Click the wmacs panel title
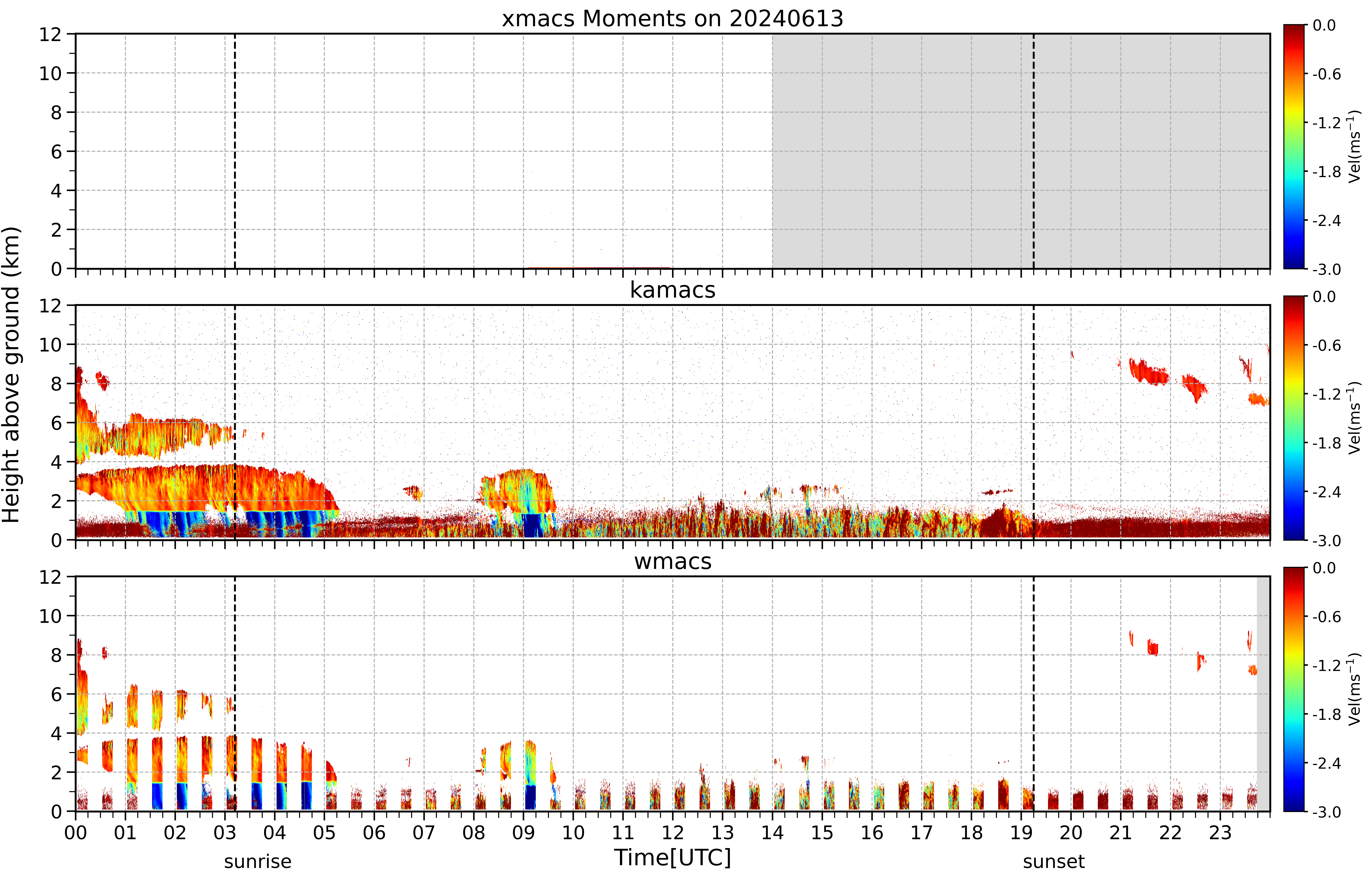Image resolution: width=1372 pixels, height=881 pixels. (x=673, y=561)
